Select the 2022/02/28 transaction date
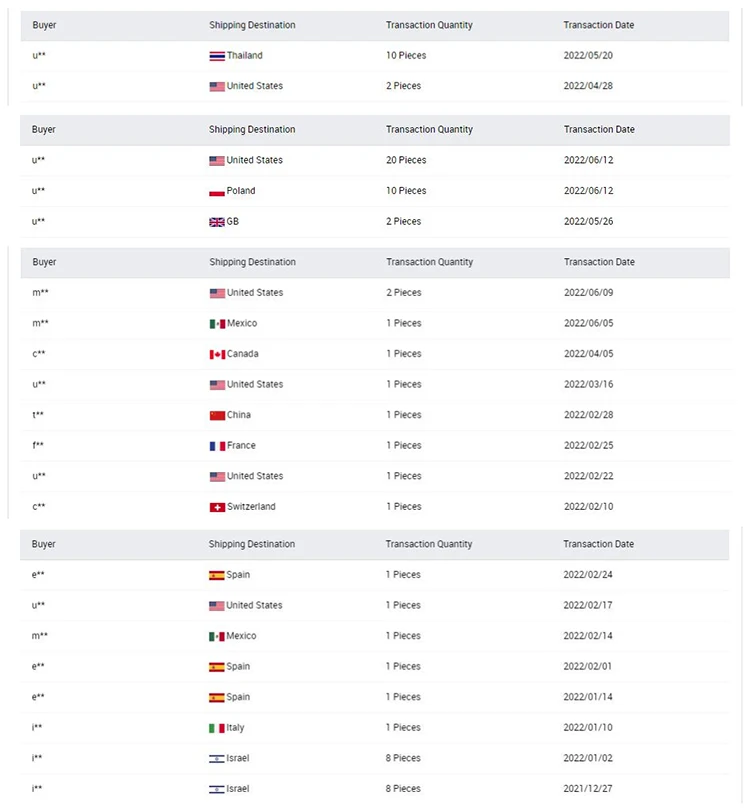Viewport: 750px width, 811px height. pos(588,415)
